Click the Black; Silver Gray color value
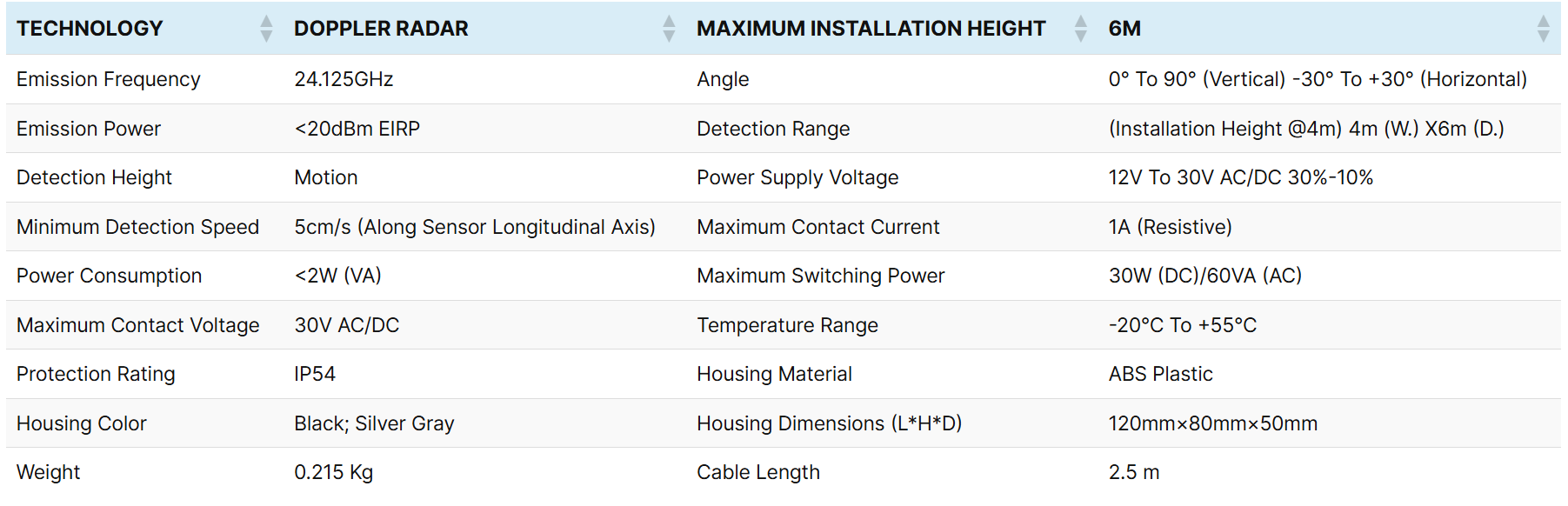The image size is (1568, 506). tap(374, 423)
